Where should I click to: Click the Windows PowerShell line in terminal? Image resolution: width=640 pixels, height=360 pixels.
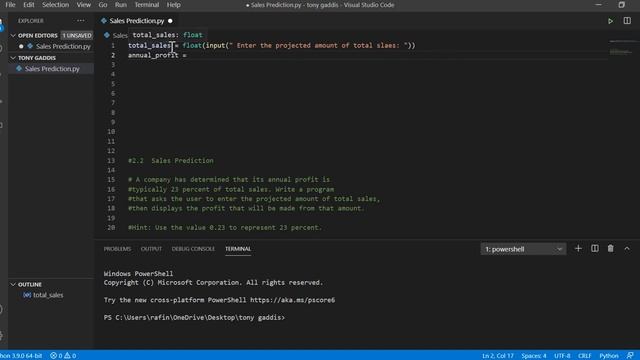[138, 273]
